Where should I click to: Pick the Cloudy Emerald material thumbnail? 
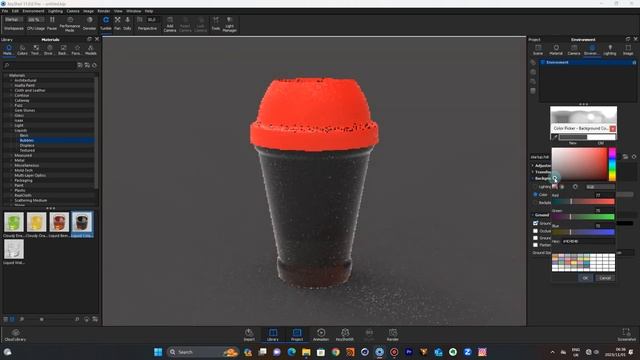click(13, 222)
